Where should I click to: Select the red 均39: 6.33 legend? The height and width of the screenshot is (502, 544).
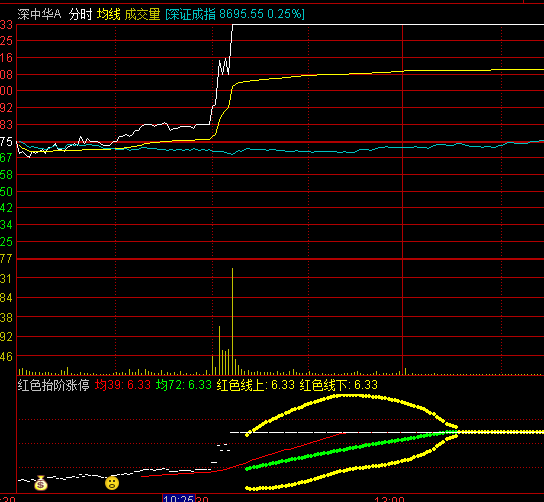pos(122,385)
